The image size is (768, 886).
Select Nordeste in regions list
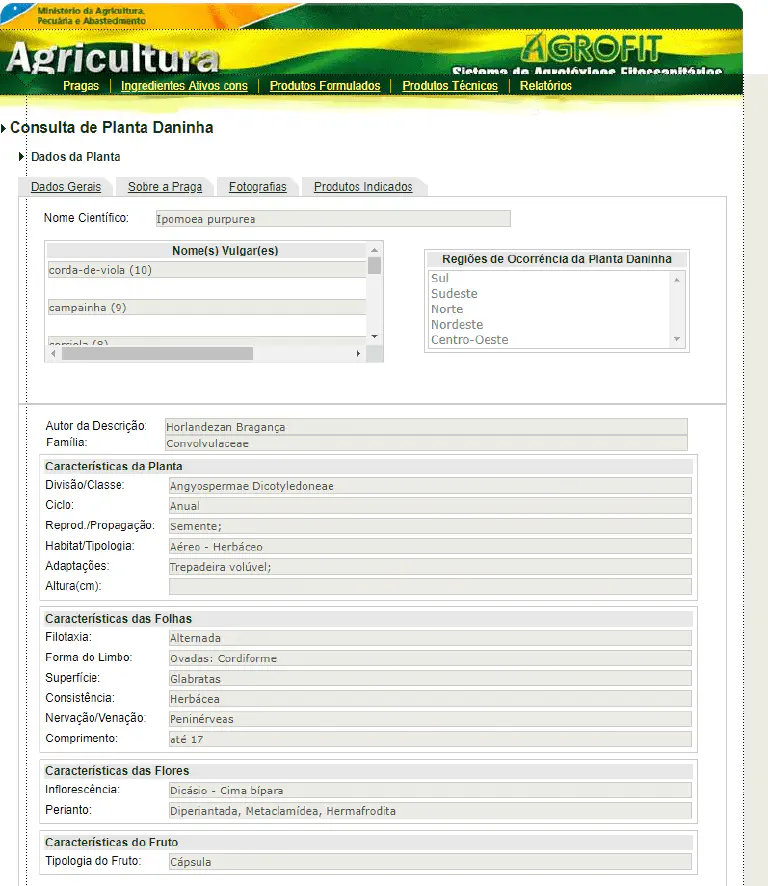pyautogui.click(x=457, y=324)
